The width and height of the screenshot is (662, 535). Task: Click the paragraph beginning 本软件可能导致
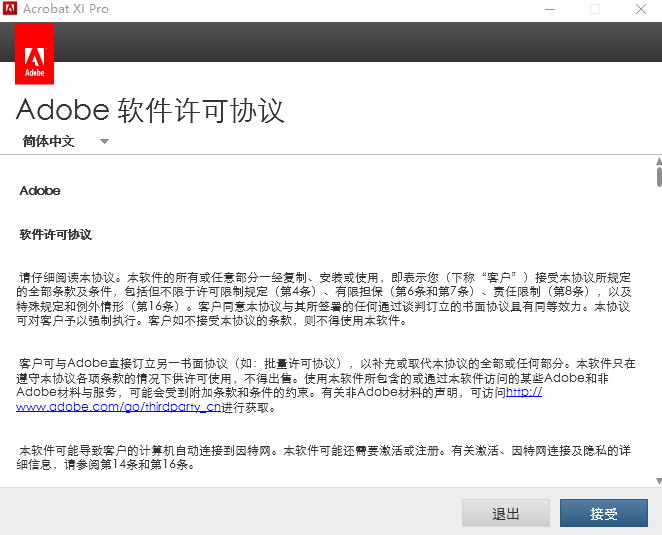click(324, 458)
